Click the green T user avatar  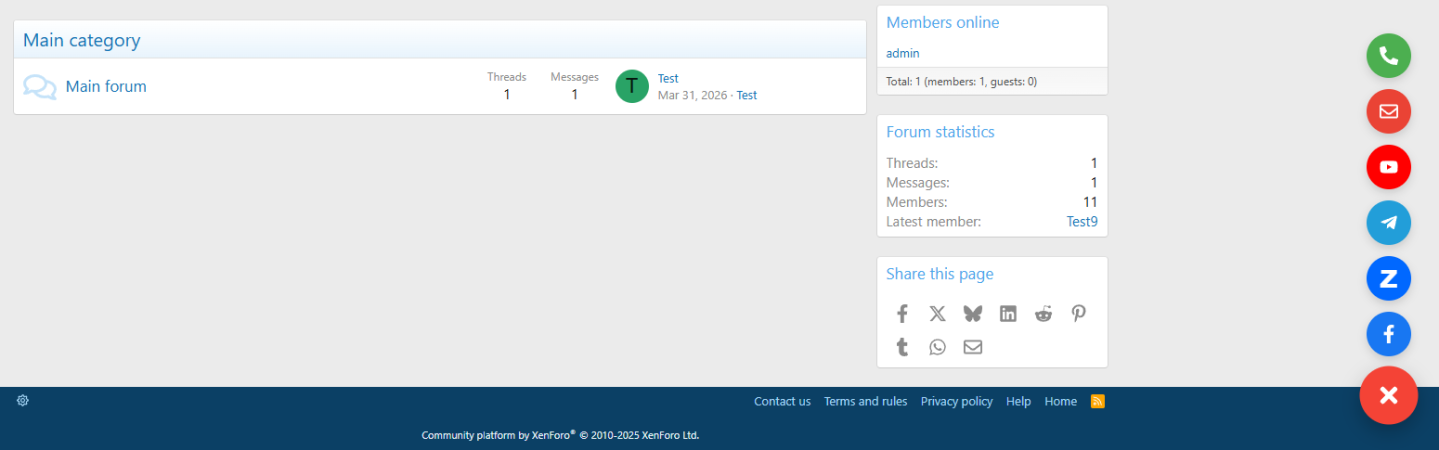[632, 86]
